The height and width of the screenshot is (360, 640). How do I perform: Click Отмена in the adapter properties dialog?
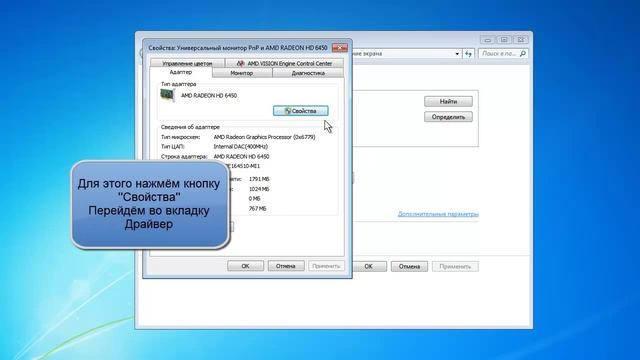[x=286, y=266]
